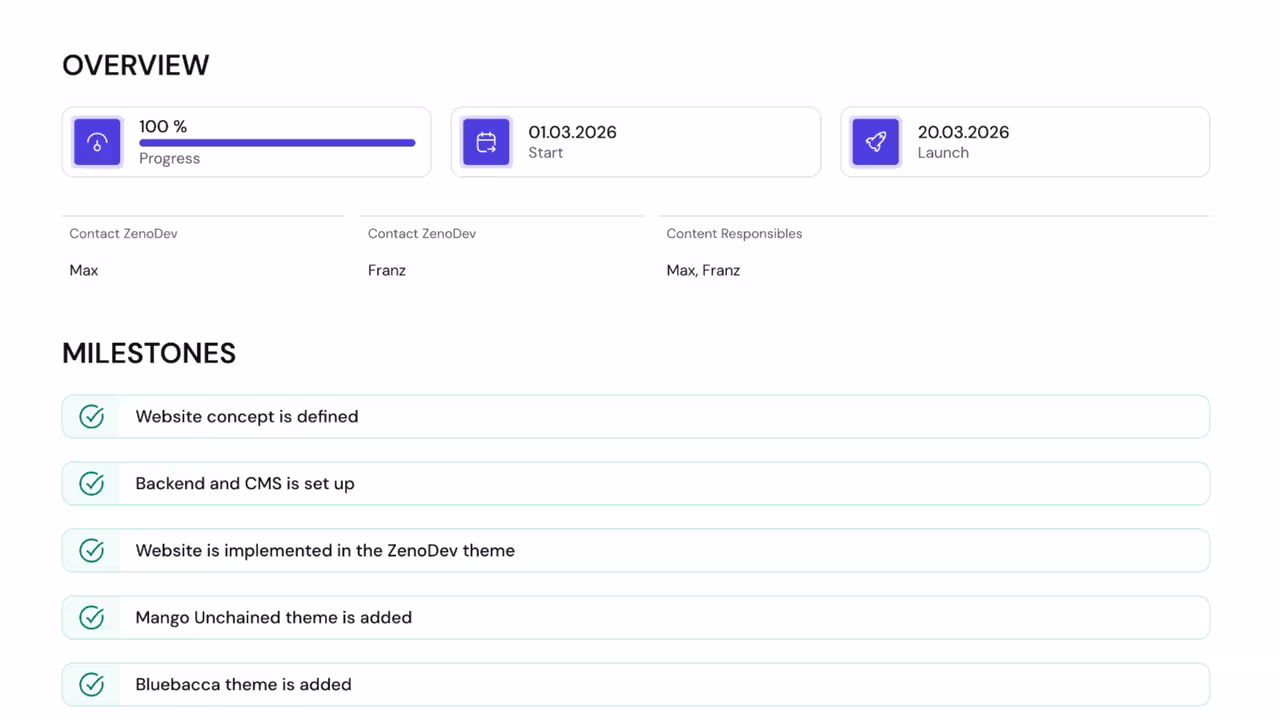
Task: Toggle checkmark on "Mango Unchained theme is added"
Action: 91,617
